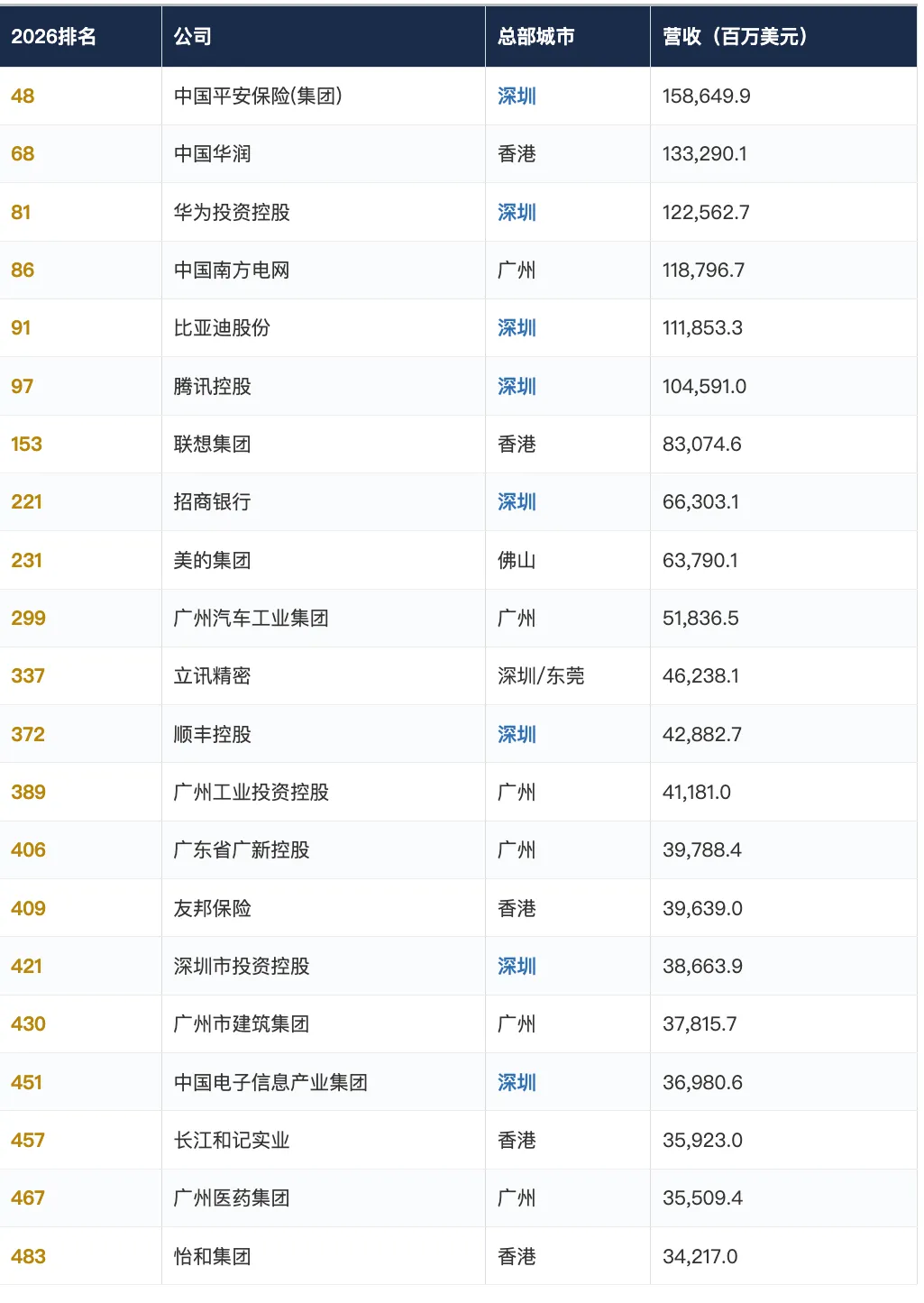
Task: Open the 深圳 link in 中国电子信息产业集团 row
Action: 517,1083
